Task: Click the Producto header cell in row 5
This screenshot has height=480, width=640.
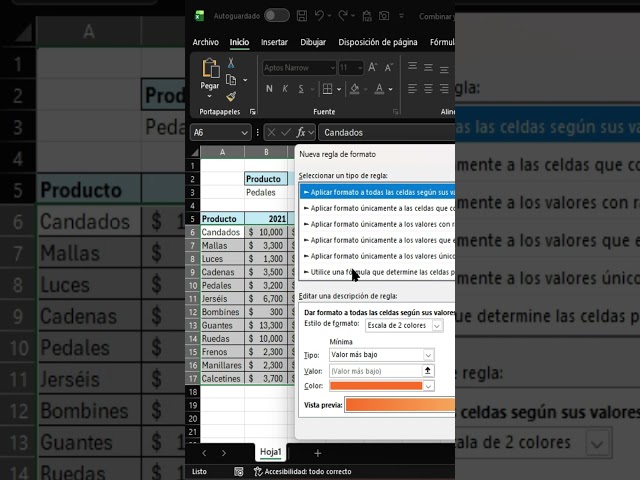Action: 222,219
